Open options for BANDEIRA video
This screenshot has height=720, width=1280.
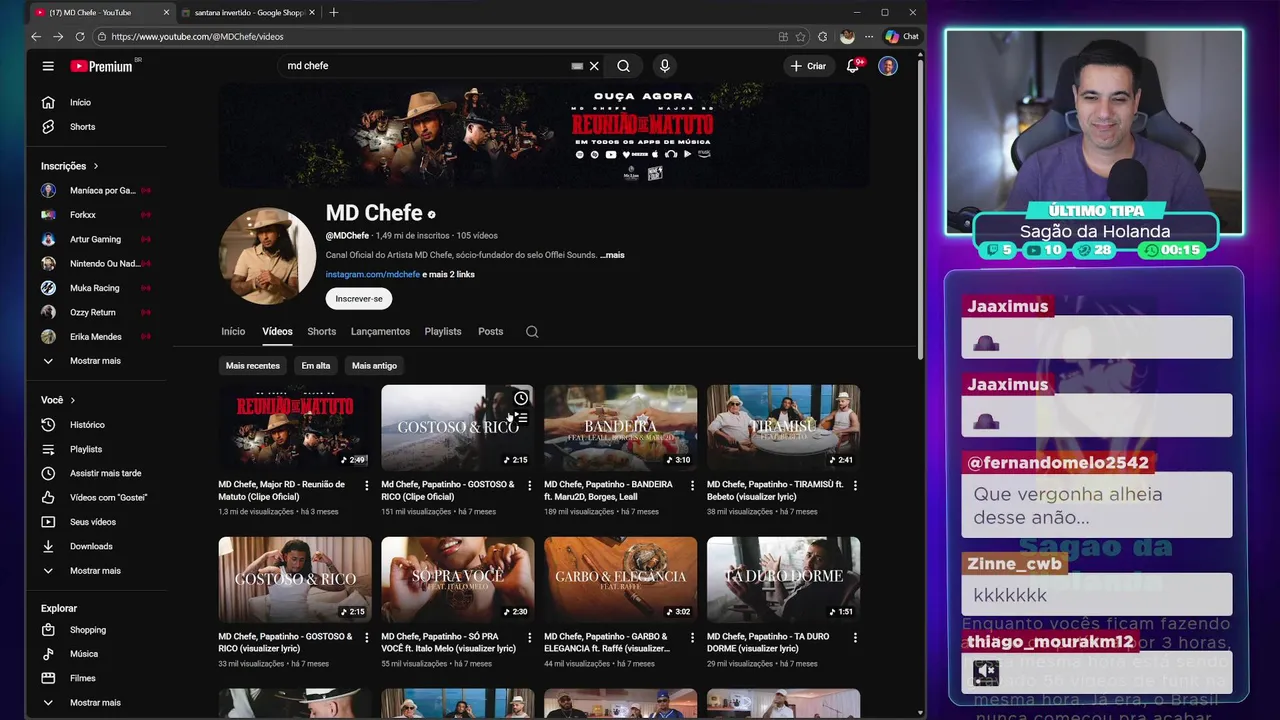(692, 486)
